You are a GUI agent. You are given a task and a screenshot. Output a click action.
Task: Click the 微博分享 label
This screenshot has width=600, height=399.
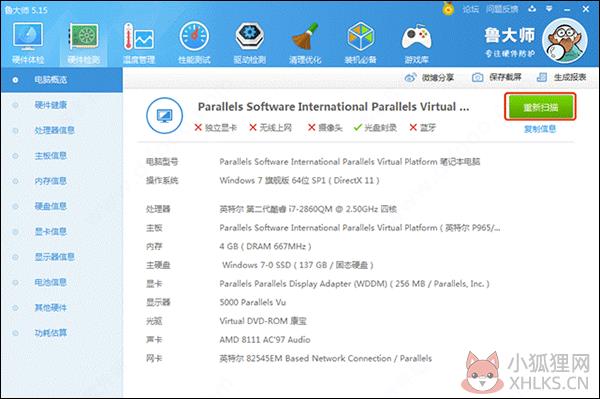pos(438,78)
